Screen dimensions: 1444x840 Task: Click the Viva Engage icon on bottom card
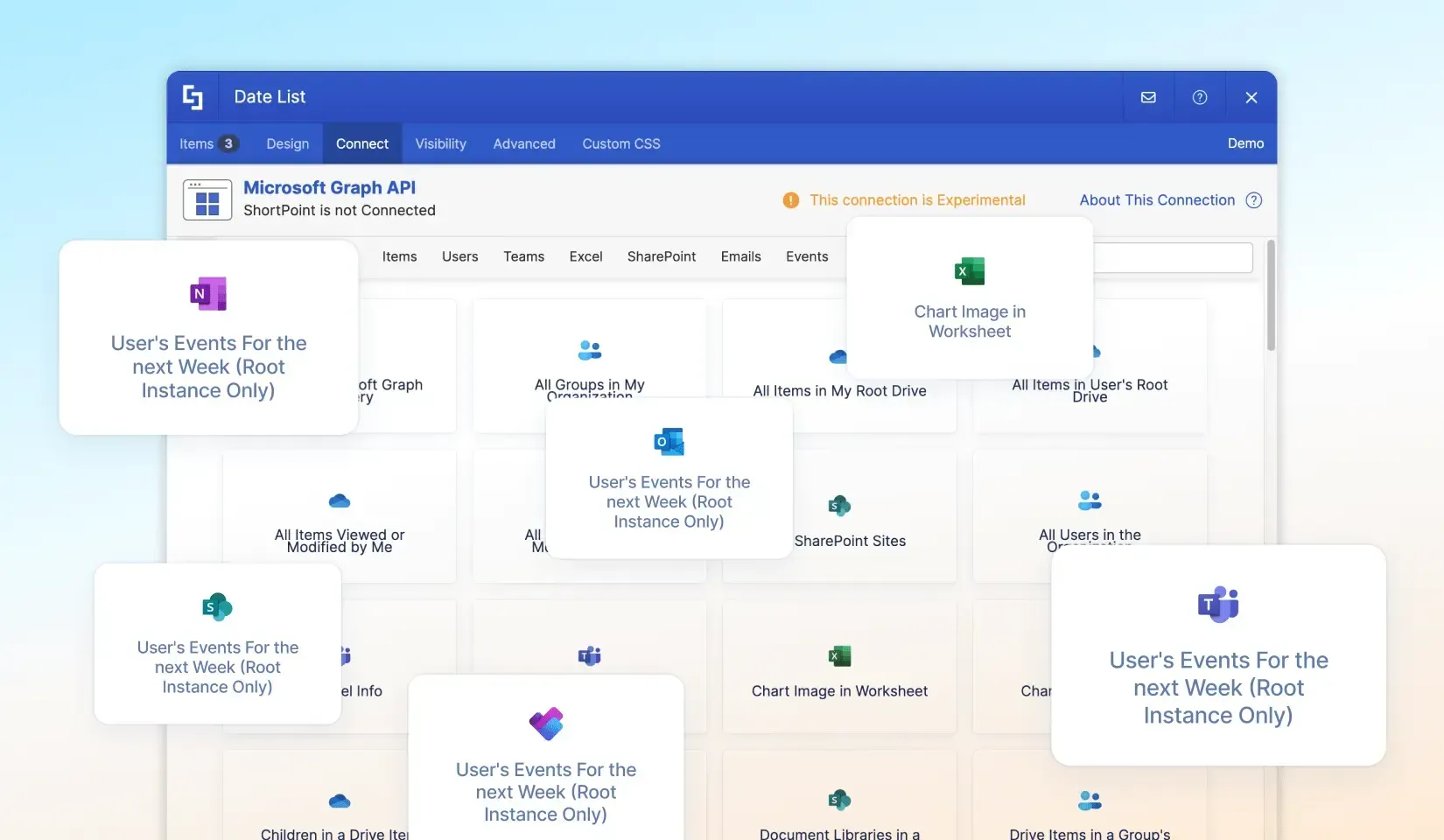[546, 723]
